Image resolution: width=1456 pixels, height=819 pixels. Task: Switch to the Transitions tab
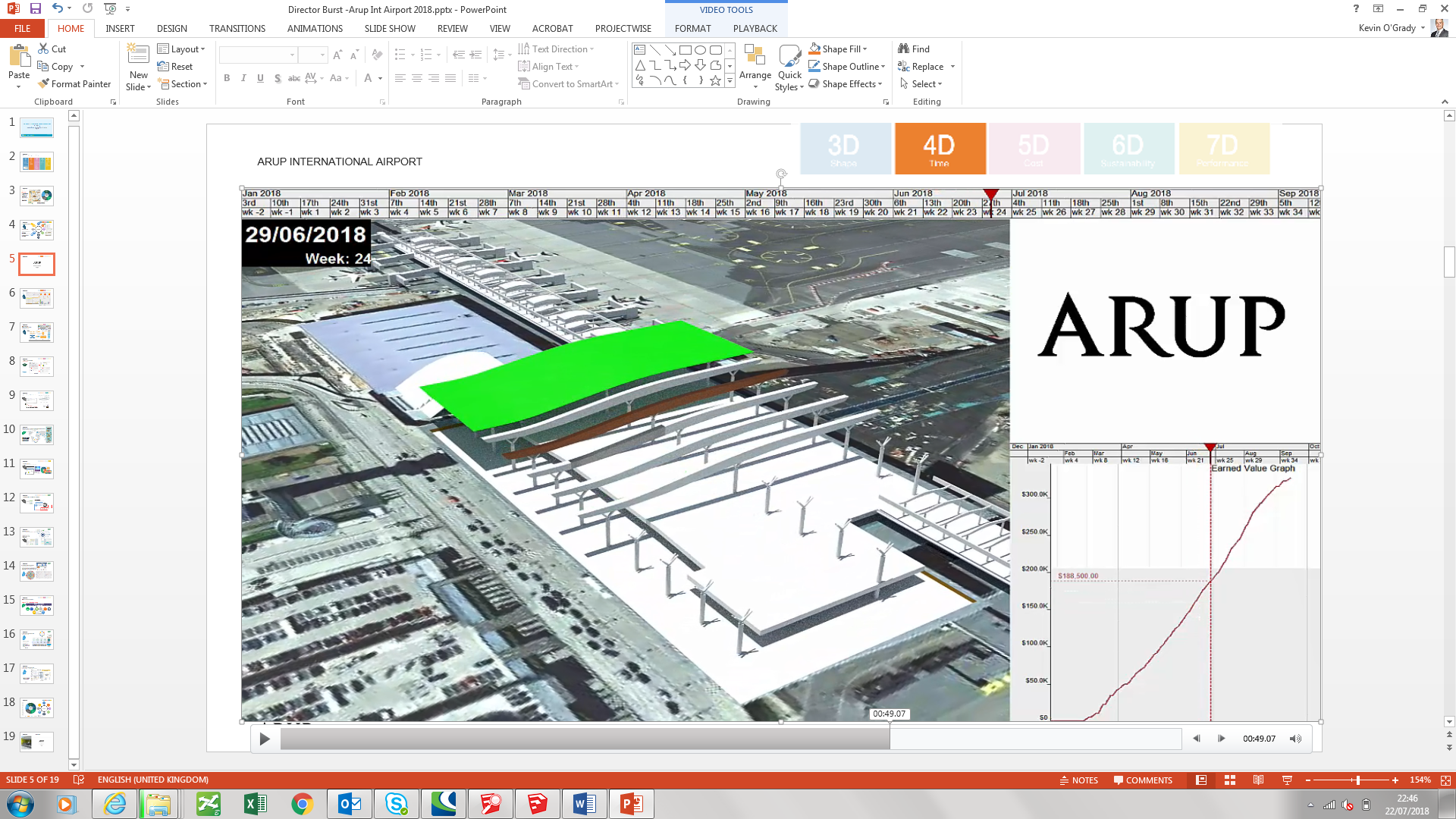(237, 29)
